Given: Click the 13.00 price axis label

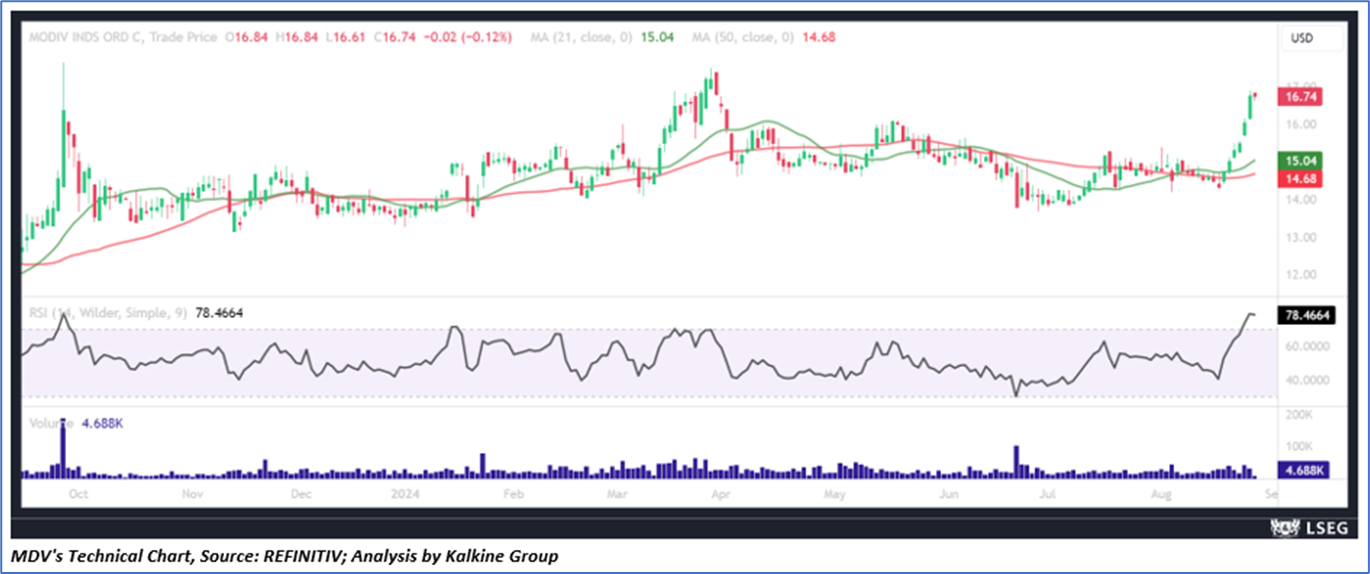Looking at the screenshot, I should 1300,238.
